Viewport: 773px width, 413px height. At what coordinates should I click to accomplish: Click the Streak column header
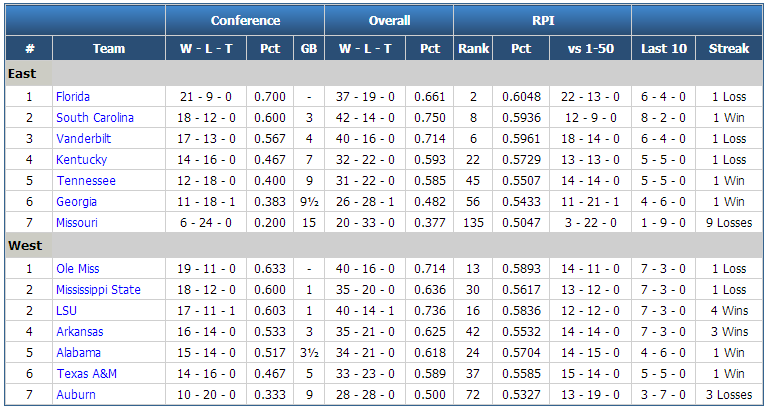tap(729, 48)
